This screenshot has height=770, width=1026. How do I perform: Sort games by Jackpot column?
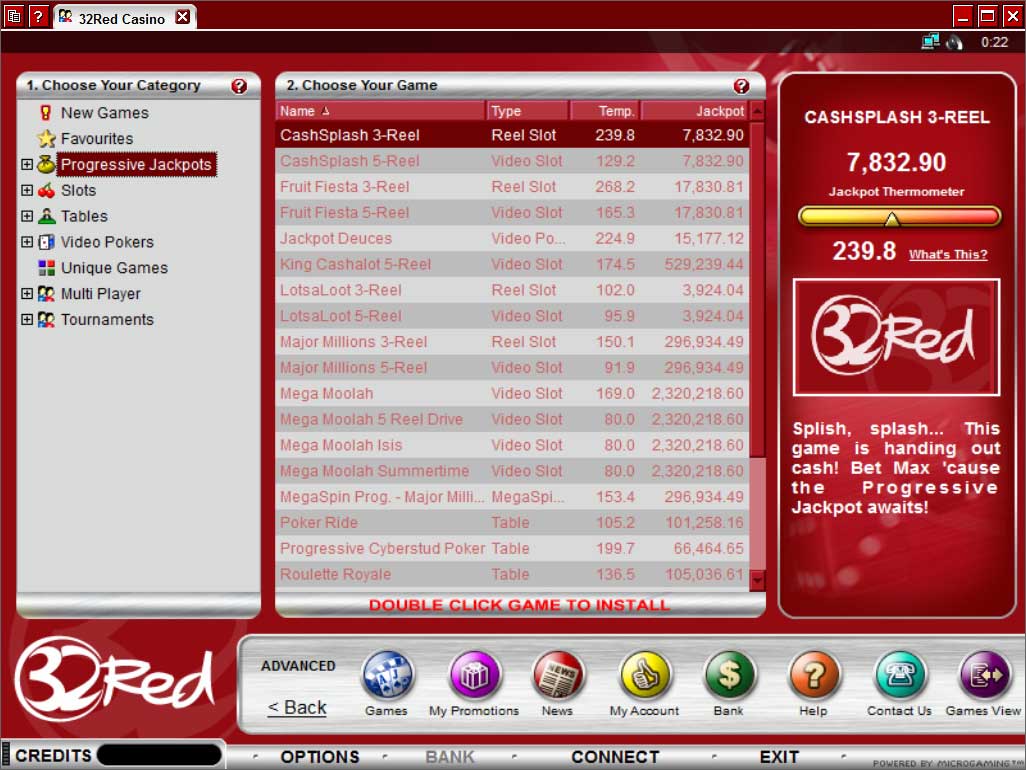click(694, 111)
